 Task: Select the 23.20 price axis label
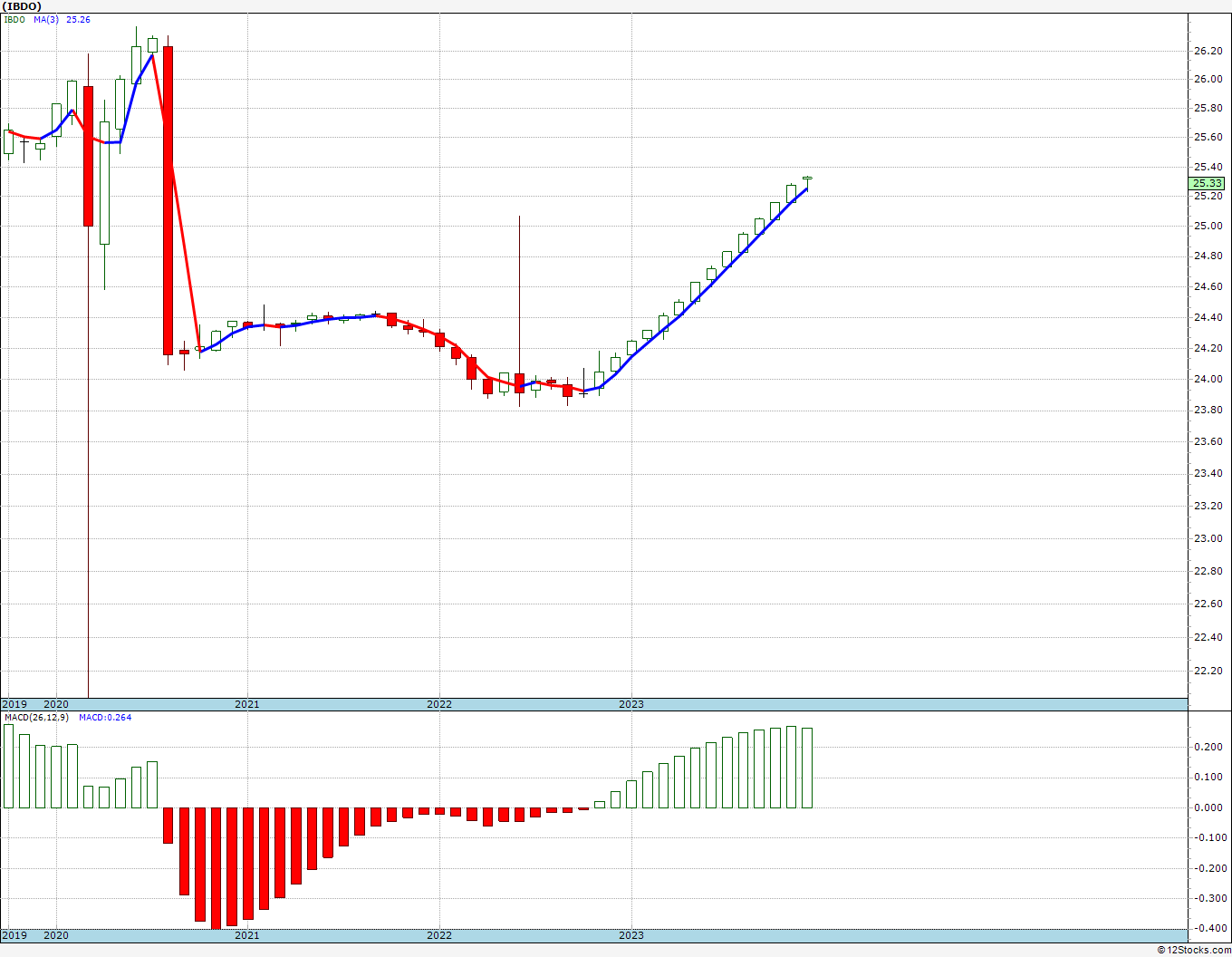[1208, 506]
